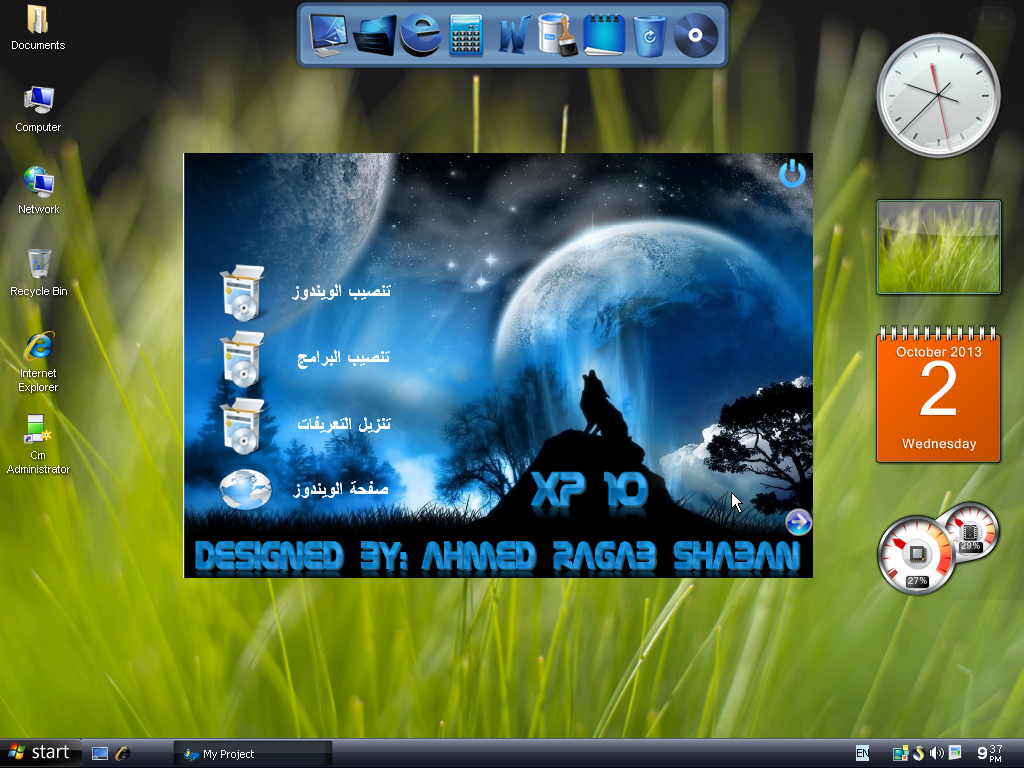Click the paint bucket and brush dock icon
The image size is (1024, 768).
click(x=558, y=35)
